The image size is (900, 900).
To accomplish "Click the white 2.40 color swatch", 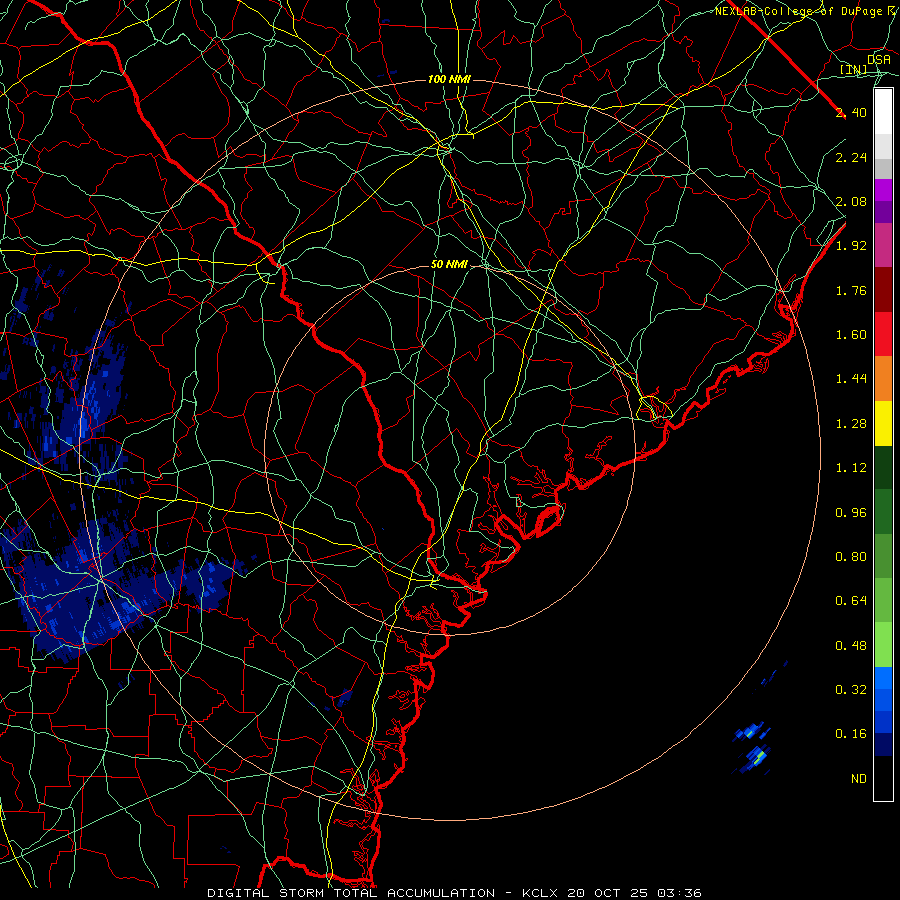I will tap(883, 112).
